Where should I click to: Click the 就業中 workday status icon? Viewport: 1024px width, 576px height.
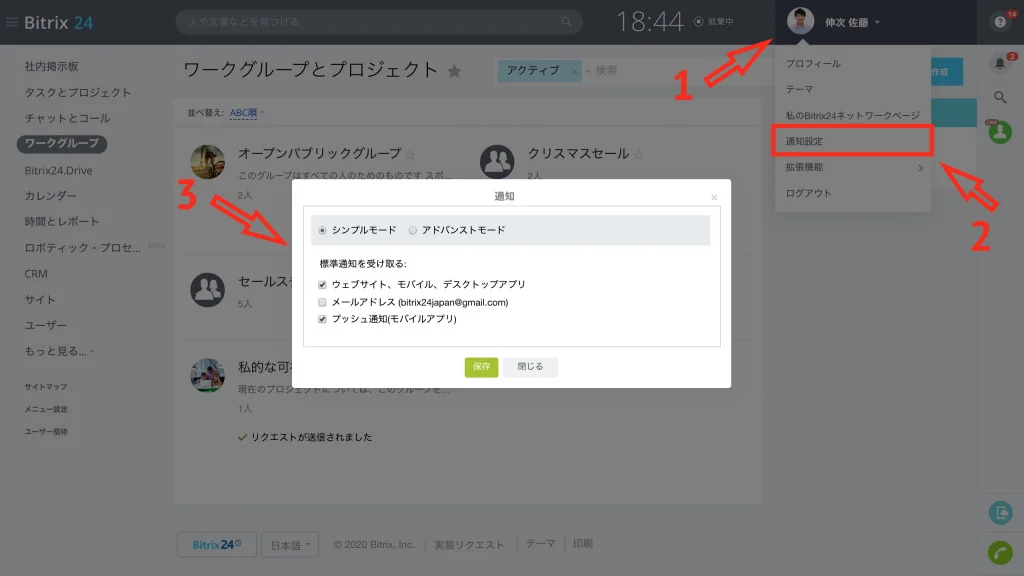coord(699,22)
